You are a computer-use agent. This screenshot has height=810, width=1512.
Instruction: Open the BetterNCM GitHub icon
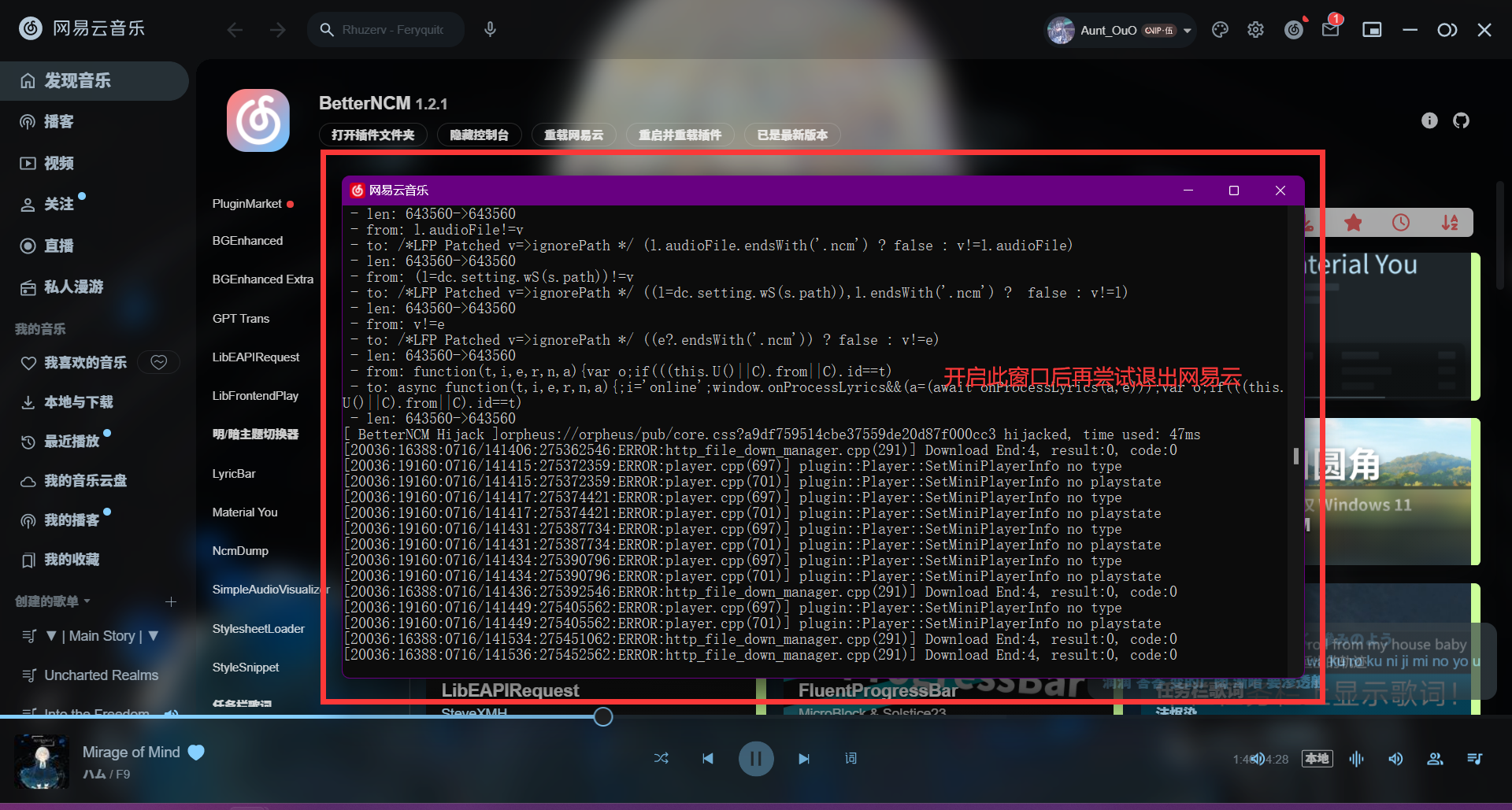click(x=1461, y=120)
